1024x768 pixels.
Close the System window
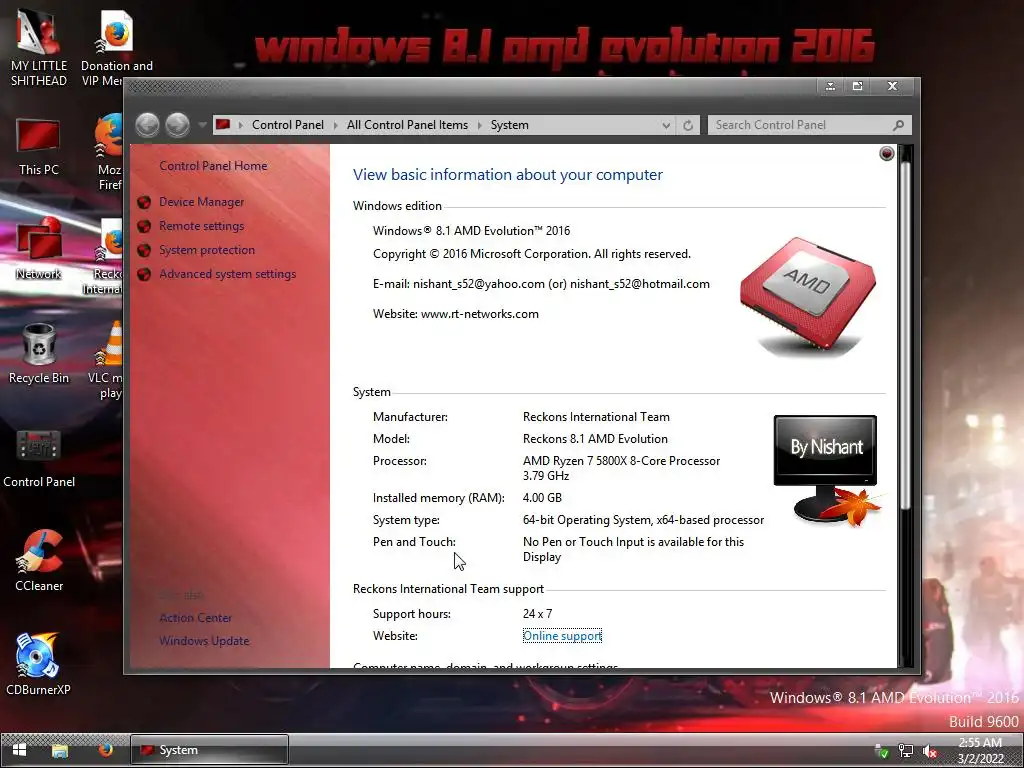click(892, 86)
